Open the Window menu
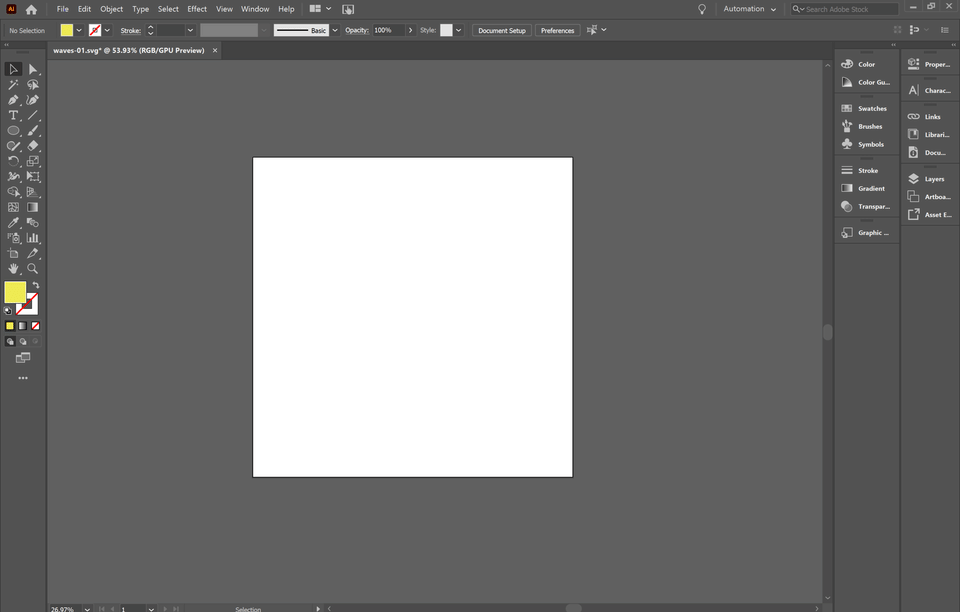Screen dimensions: 960x612 [x=255, y=9]
